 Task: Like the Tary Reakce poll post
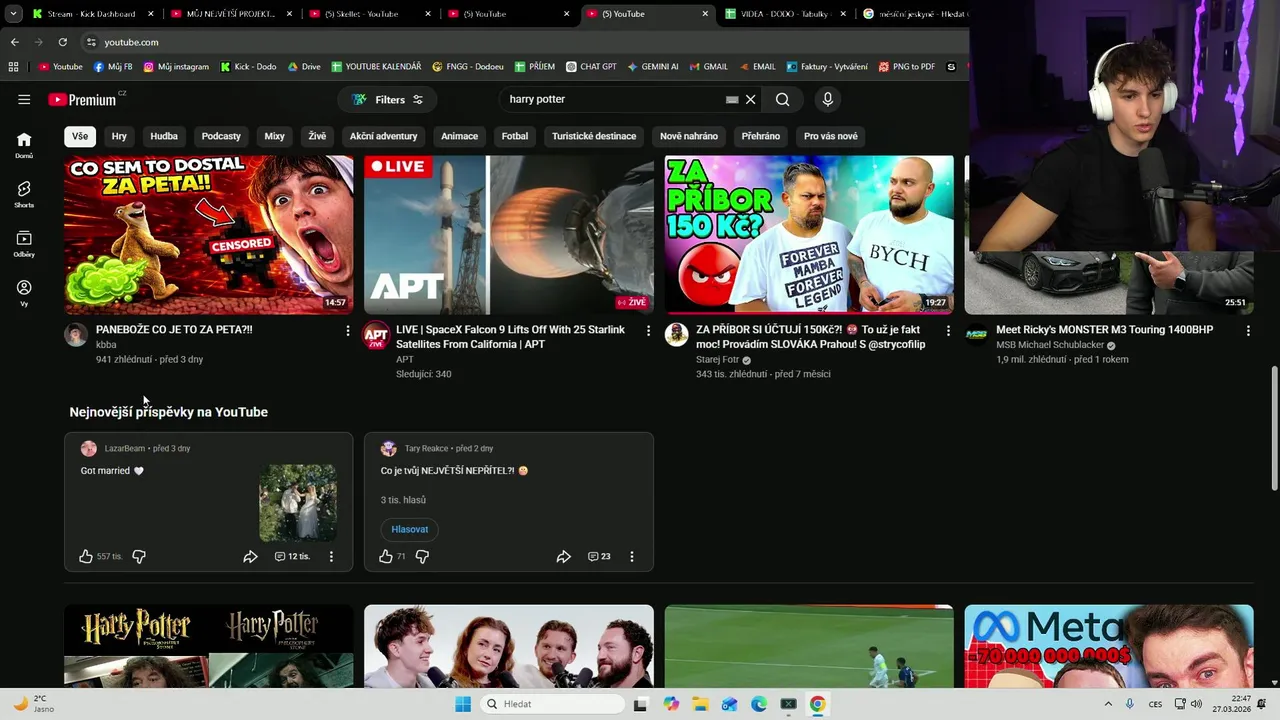[x=386, y=556]
